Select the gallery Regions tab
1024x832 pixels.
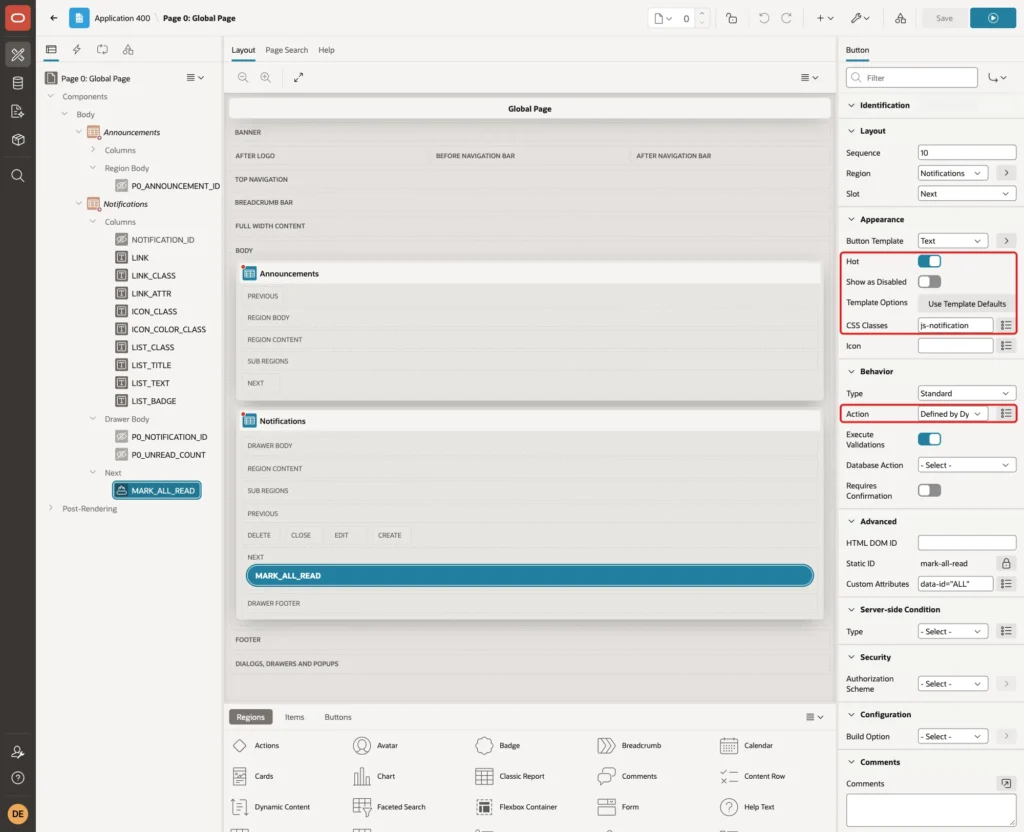pos(251,716)
